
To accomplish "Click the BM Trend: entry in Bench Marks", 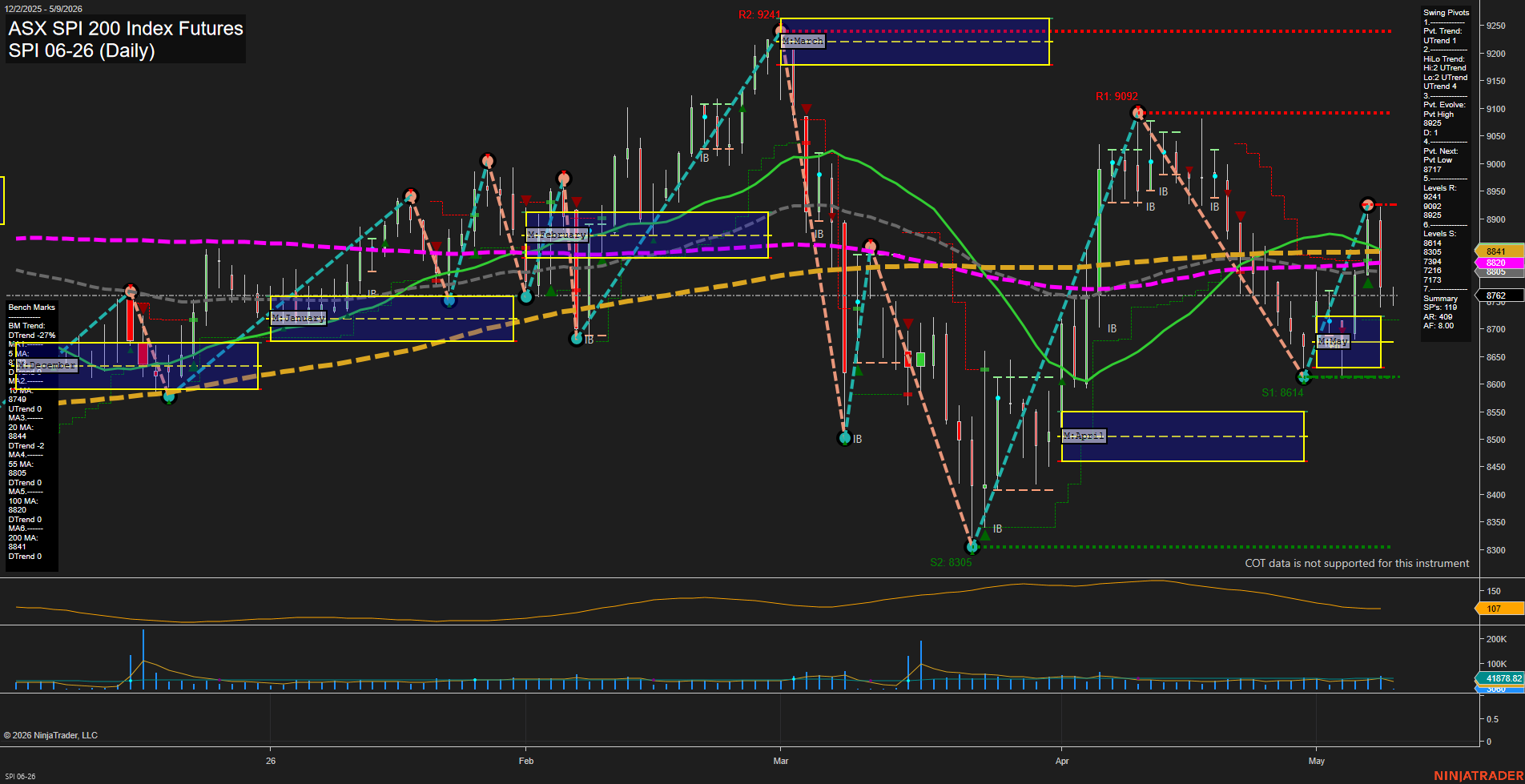I will (27, 326).
